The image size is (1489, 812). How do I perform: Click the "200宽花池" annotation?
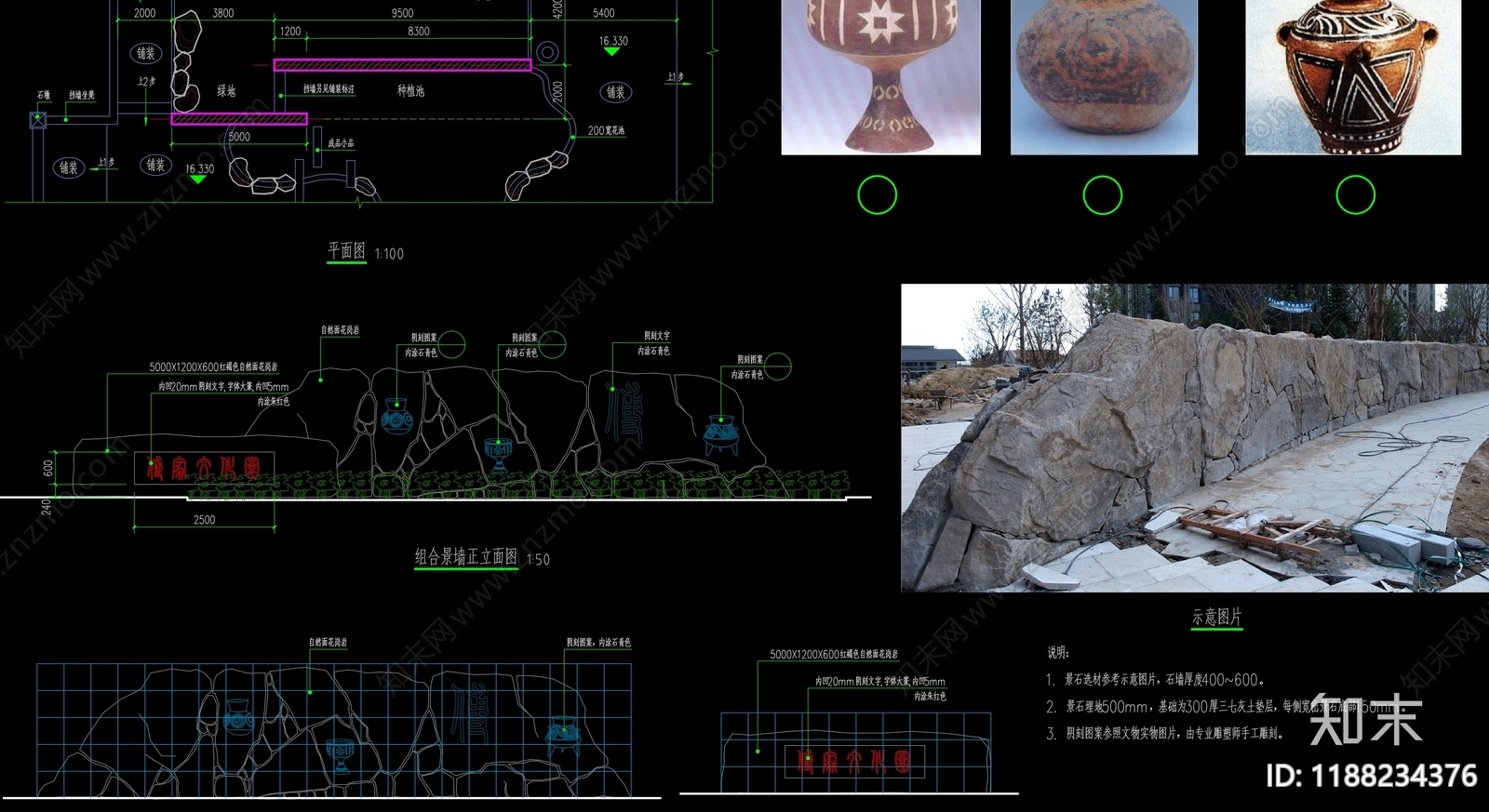(606, 130)
